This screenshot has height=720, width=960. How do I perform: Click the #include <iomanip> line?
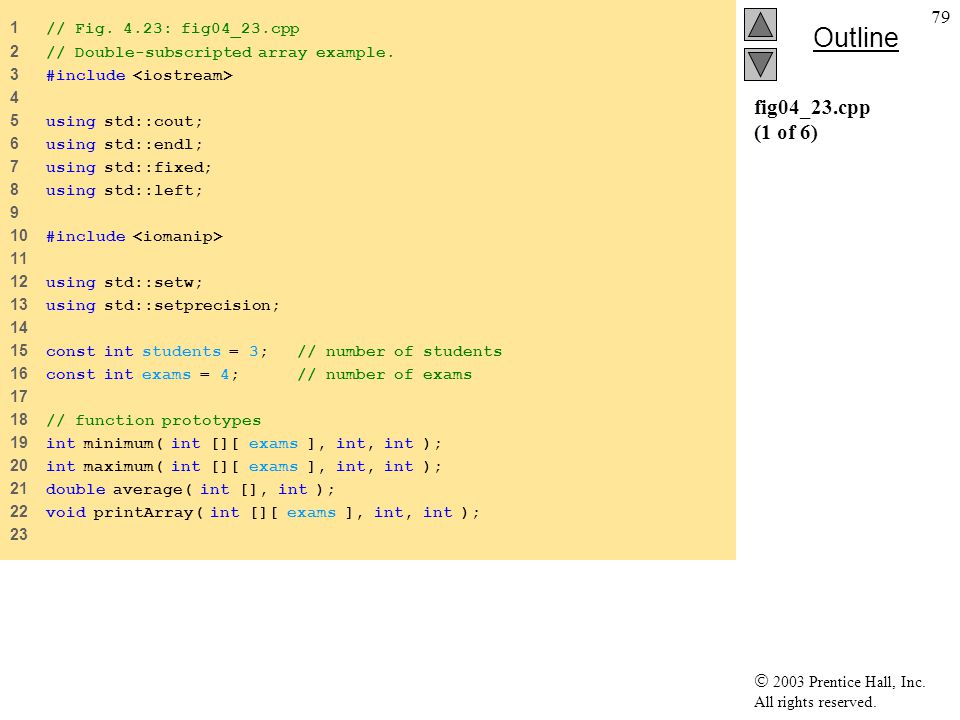click(x=134, y=236)
